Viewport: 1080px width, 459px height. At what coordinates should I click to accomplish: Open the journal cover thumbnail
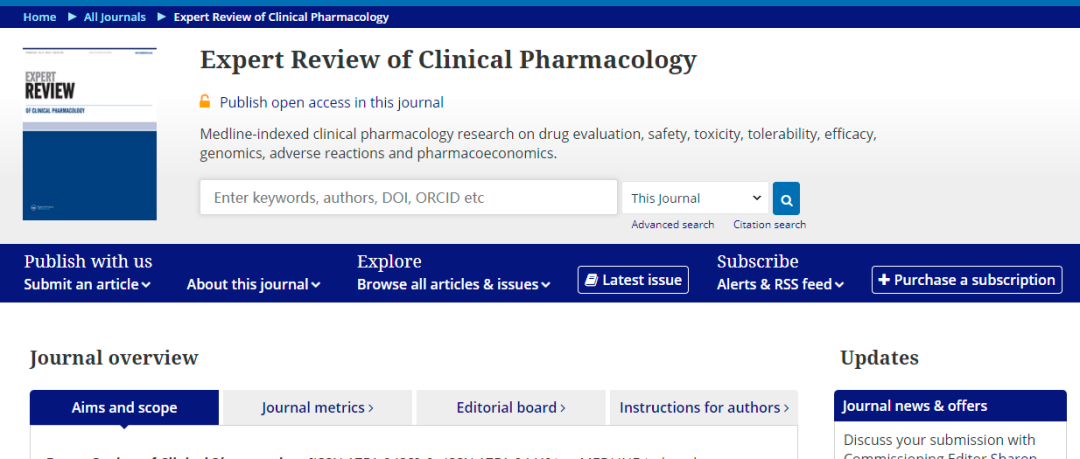pos(90,134)
